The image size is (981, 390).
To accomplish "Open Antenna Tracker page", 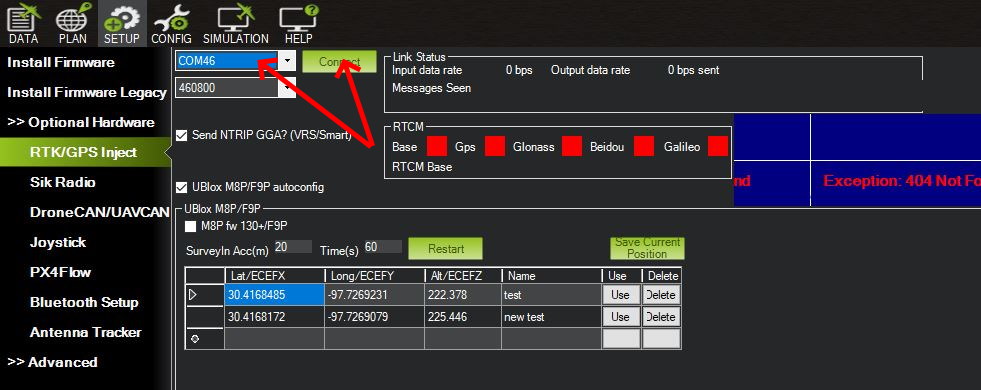I will click(x=86, y=332).
